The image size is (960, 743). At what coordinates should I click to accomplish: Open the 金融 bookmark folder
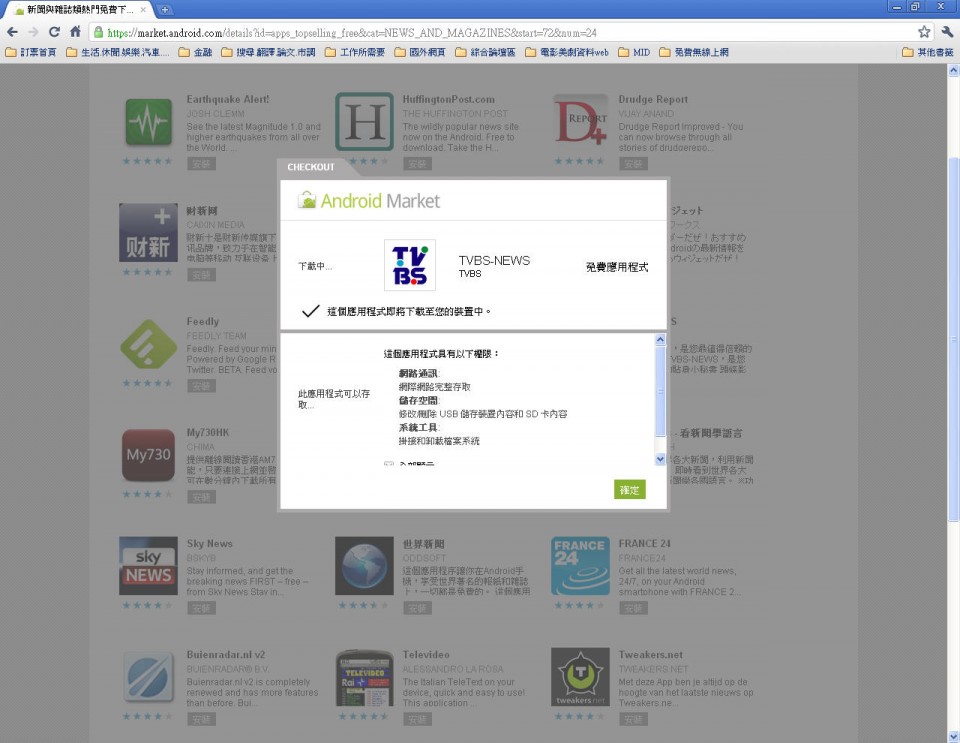195,52
